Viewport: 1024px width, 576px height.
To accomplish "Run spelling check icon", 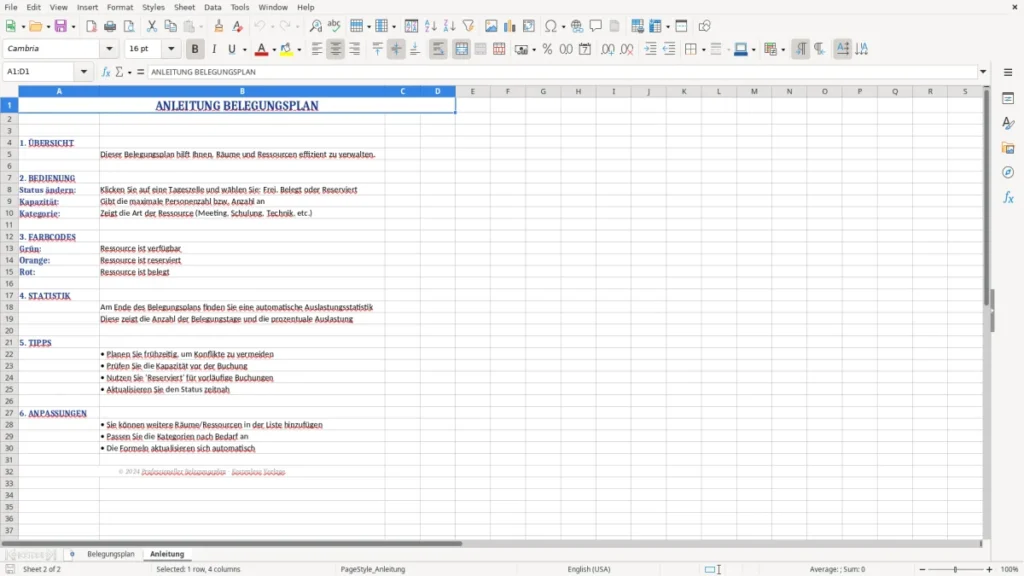I will point(334,26).
